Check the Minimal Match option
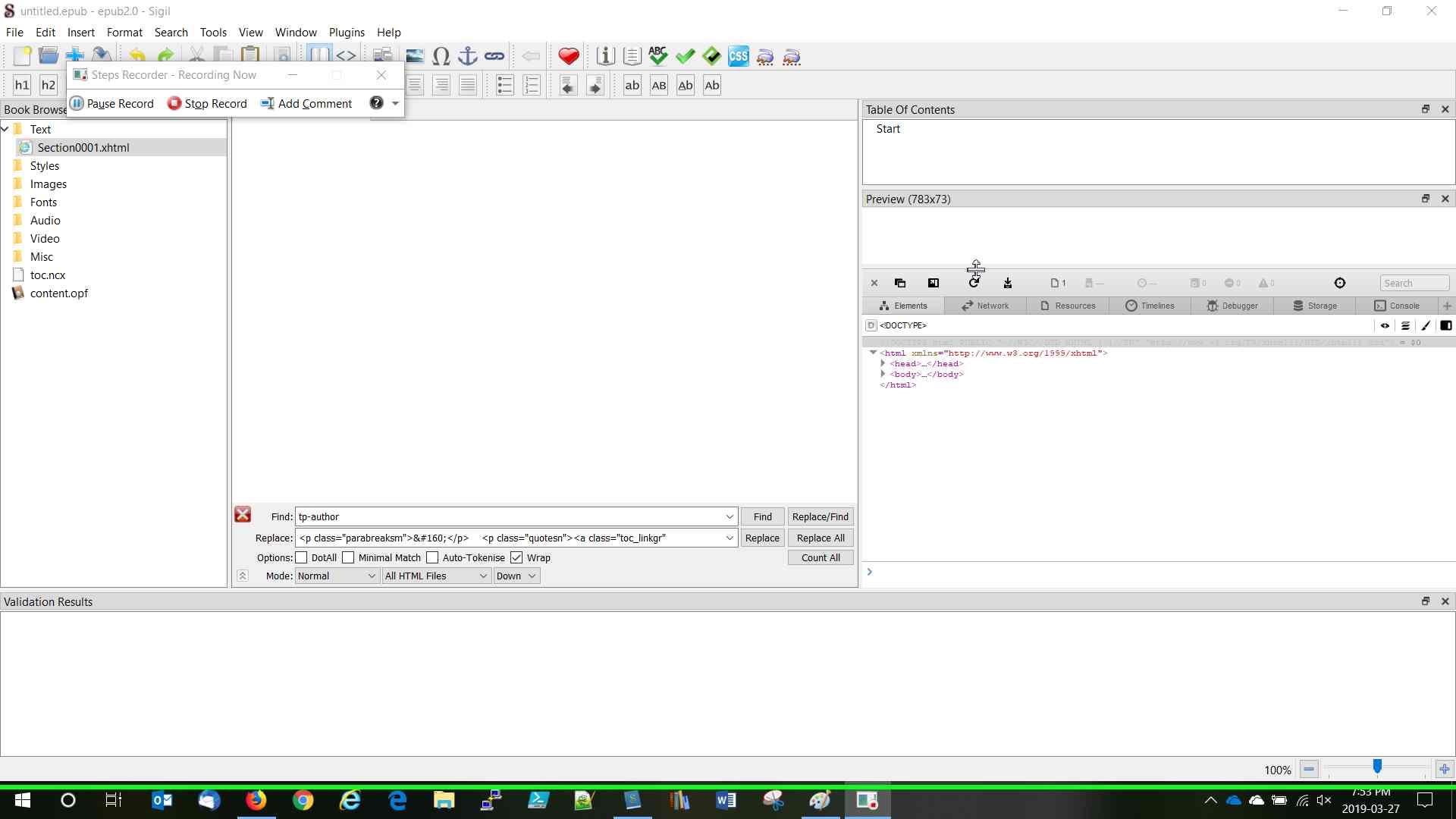1456x819 pixels. click(348, 557)
